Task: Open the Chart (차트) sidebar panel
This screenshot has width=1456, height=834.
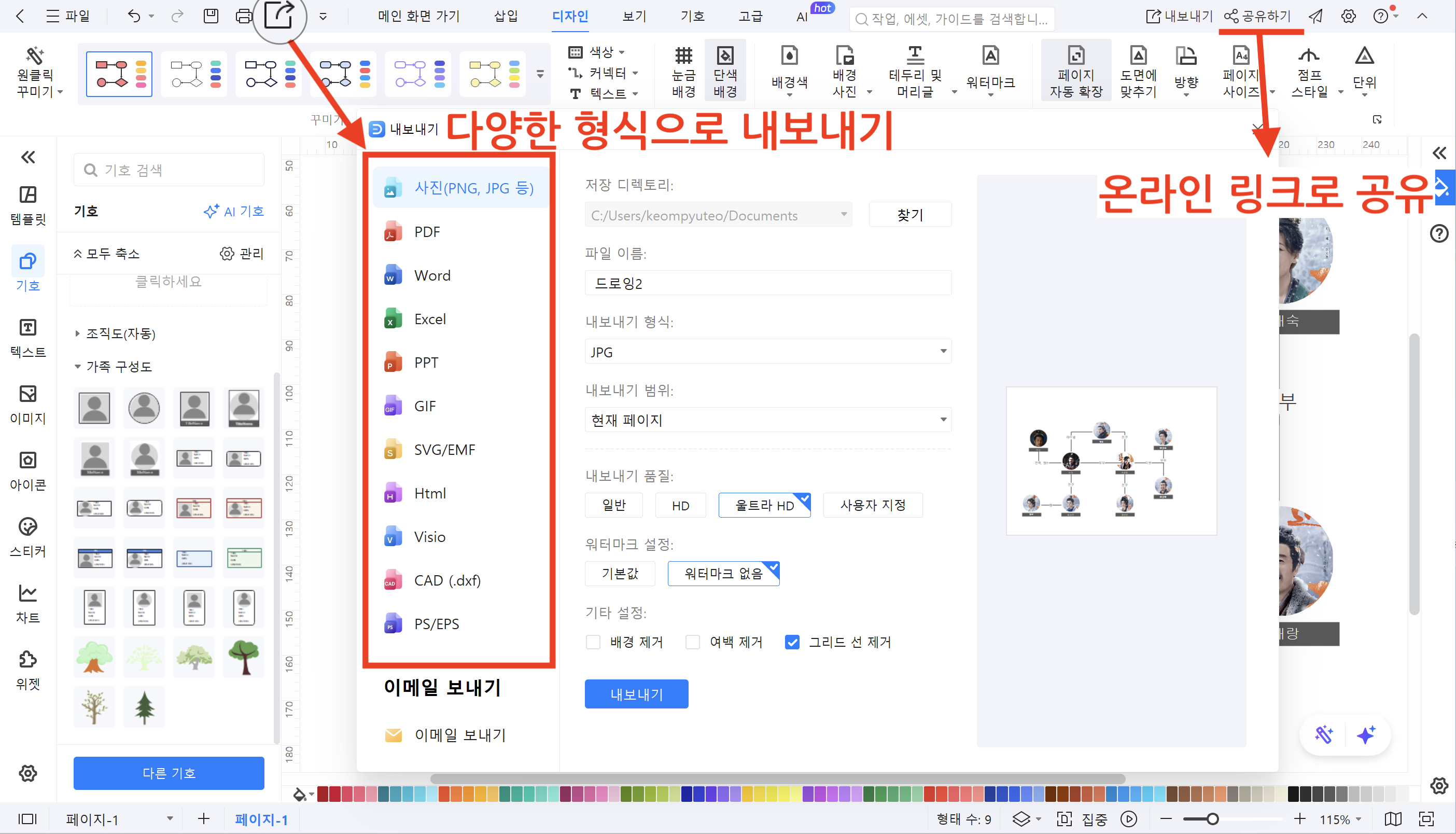Action: tap(27, 604)
